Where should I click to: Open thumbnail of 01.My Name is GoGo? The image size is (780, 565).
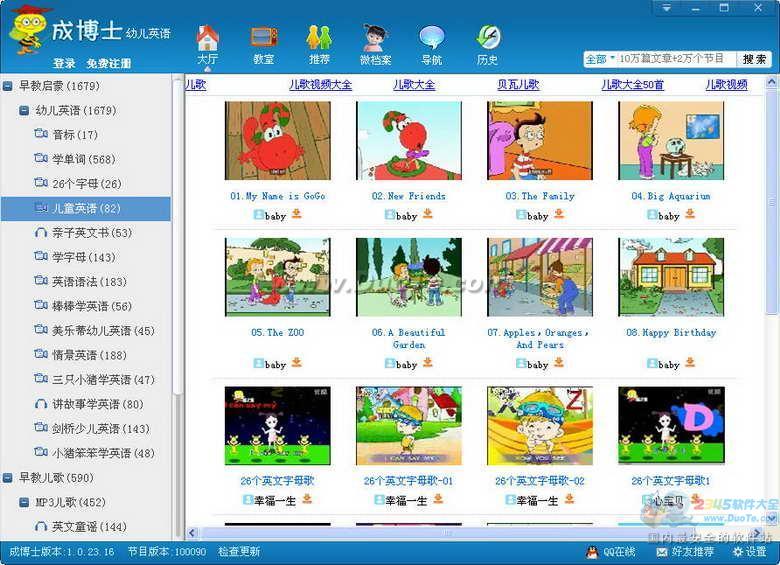[278, 141]
